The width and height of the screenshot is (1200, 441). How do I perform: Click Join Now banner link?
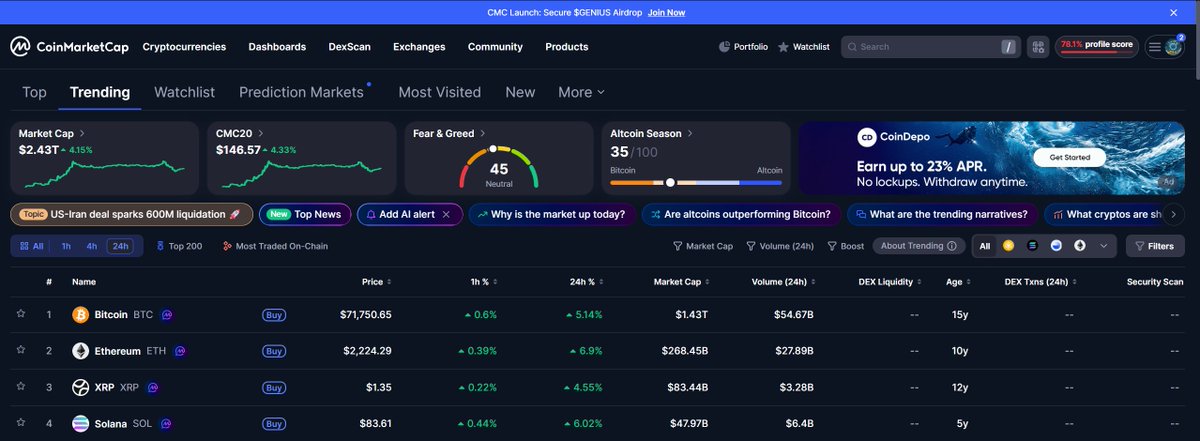666,12
